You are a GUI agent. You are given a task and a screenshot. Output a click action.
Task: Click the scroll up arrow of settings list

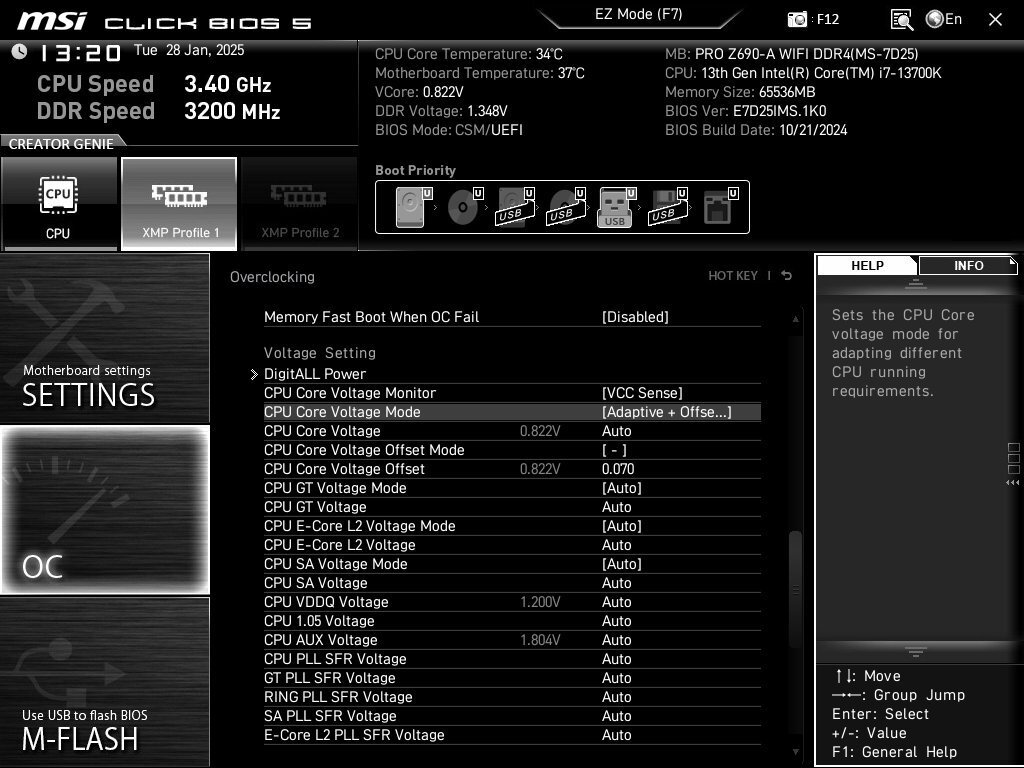coord(795,319)
